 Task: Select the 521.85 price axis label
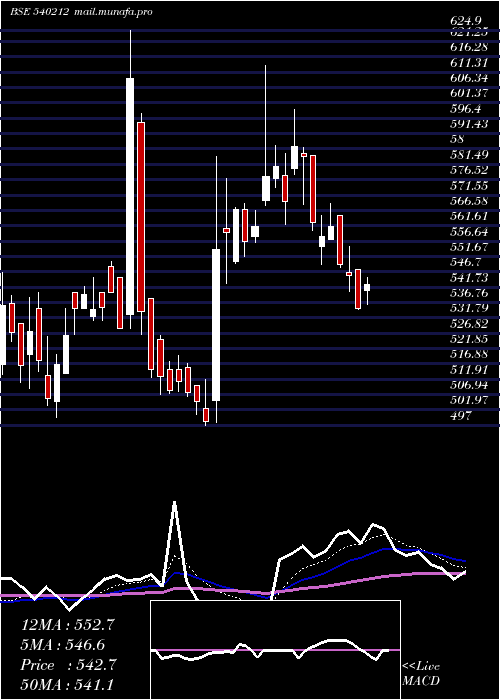coord(470,338)
